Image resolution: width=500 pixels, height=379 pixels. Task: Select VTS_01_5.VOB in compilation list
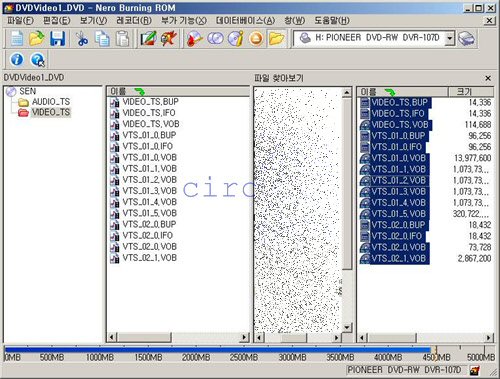click(150, 213)
